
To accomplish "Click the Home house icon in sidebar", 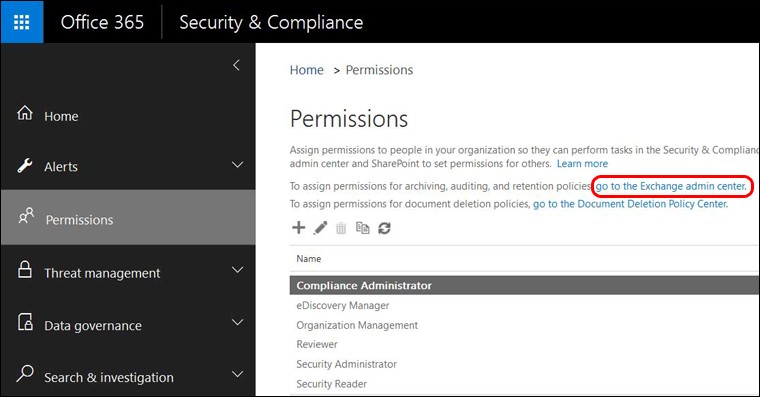I will click(x=25, y=112).
